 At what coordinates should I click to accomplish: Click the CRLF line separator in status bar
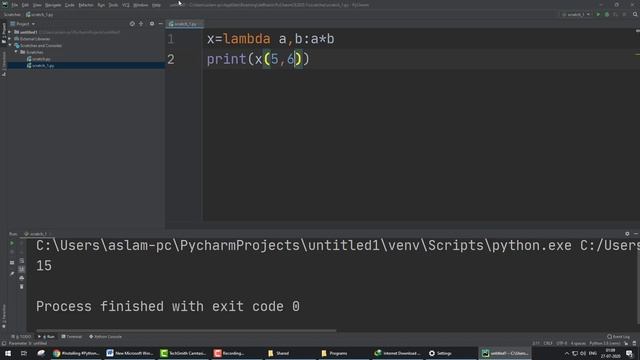pyautogui.click(x=548, y=344)
